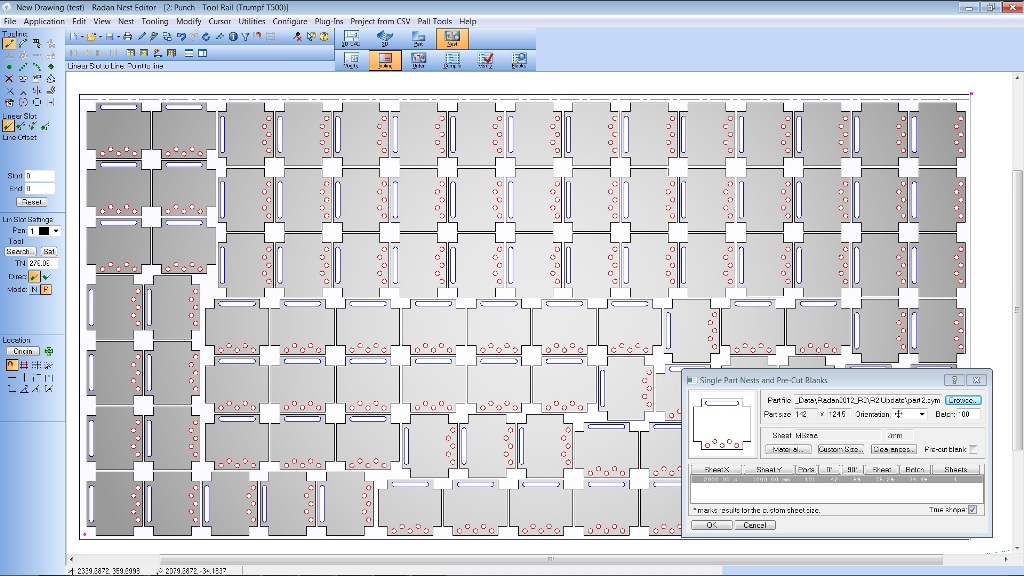Click the Start input field
This screenshot has width=1024, height=576.
click(40, 176)
